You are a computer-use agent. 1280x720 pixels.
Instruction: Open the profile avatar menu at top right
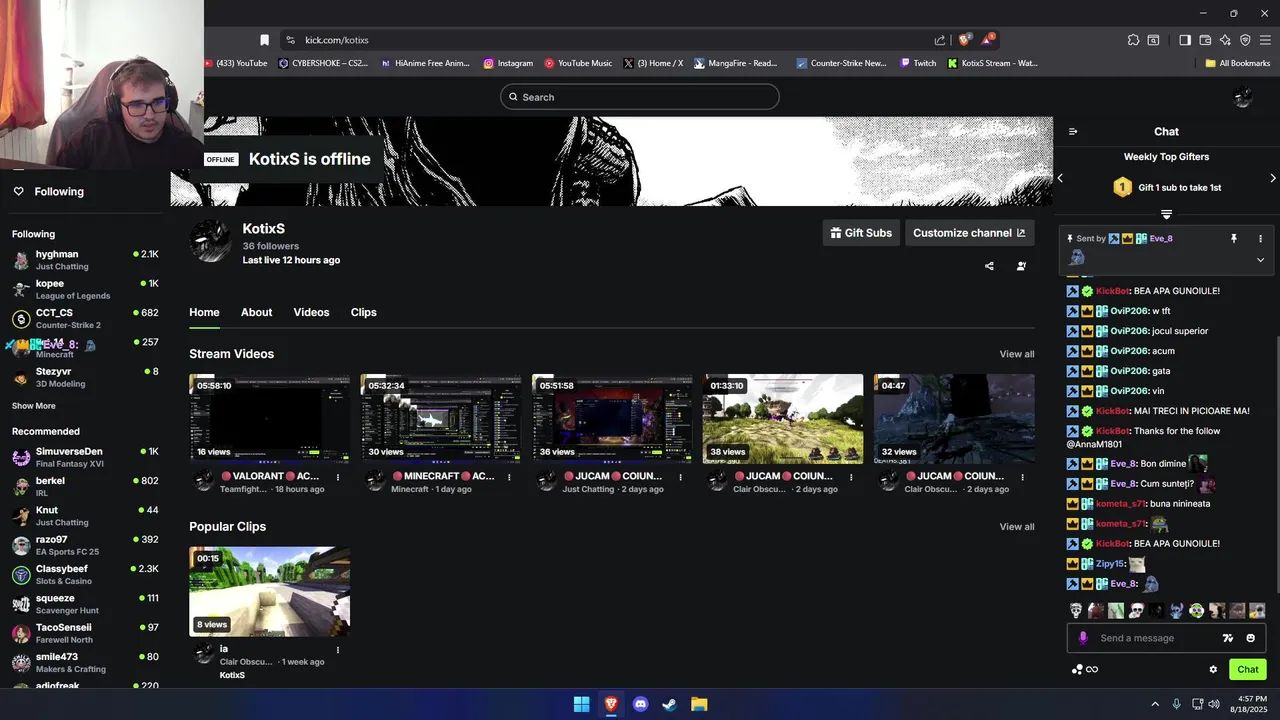1243,97
